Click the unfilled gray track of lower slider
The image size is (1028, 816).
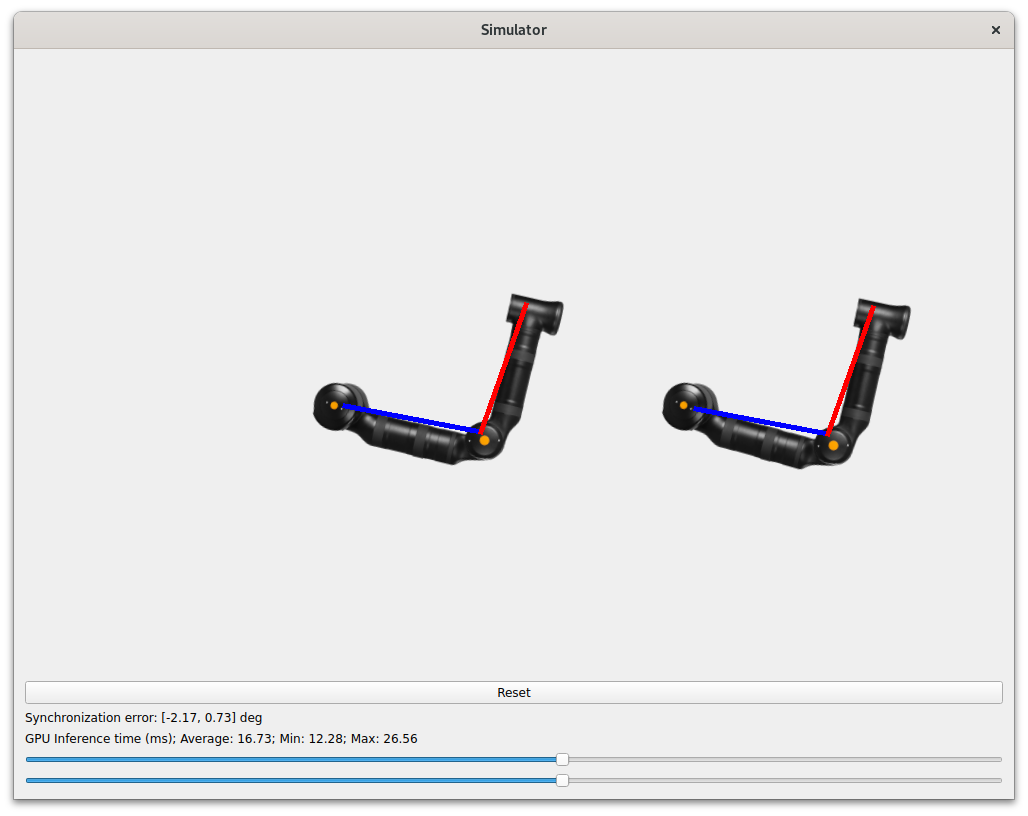[780, 780]
